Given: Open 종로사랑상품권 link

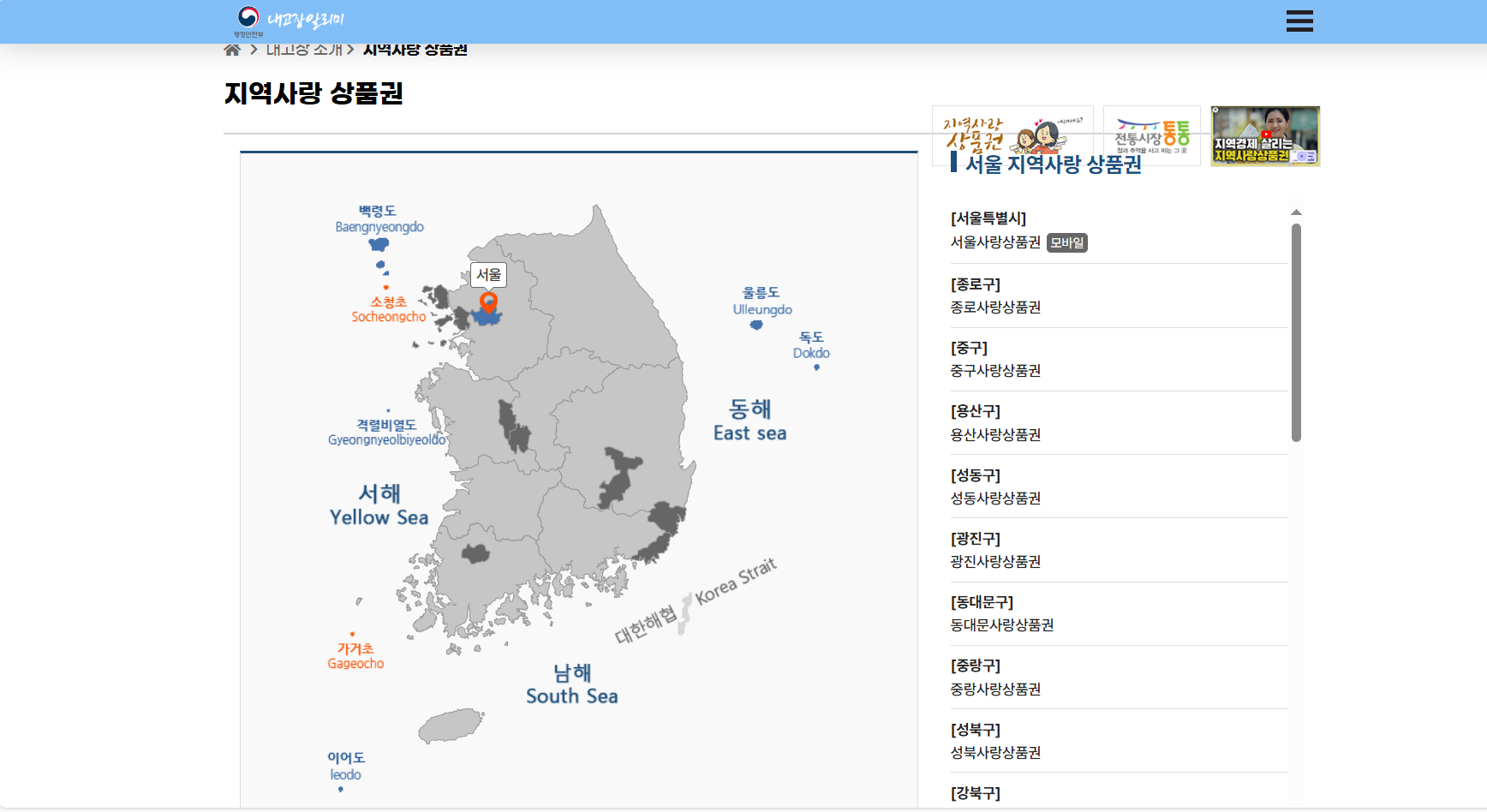Looking at the screenshot, I should pos(995,307).
